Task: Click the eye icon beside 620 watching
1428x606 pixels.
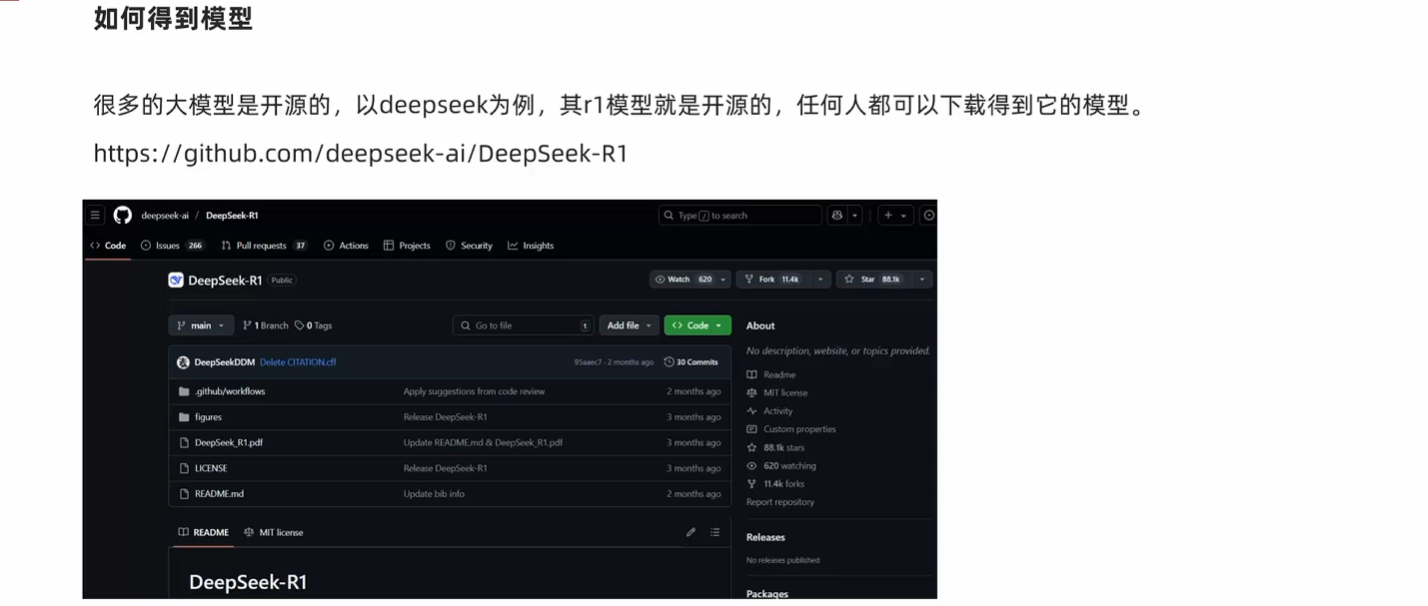Action: (752, 465)
